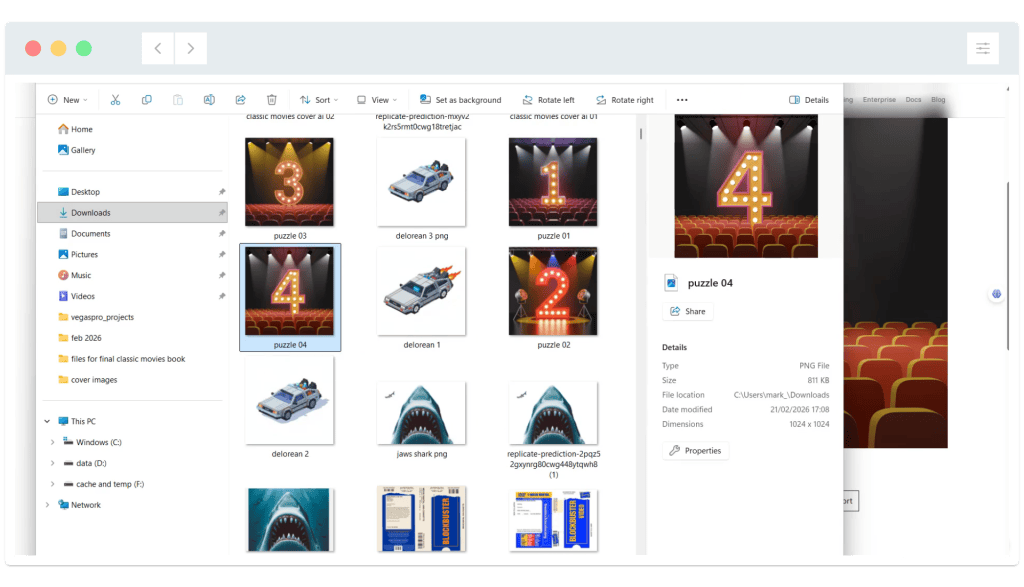Select Music in the sidebar
Image resolution: width=1024 pixels, height=587 pixels.
[74, 276]
